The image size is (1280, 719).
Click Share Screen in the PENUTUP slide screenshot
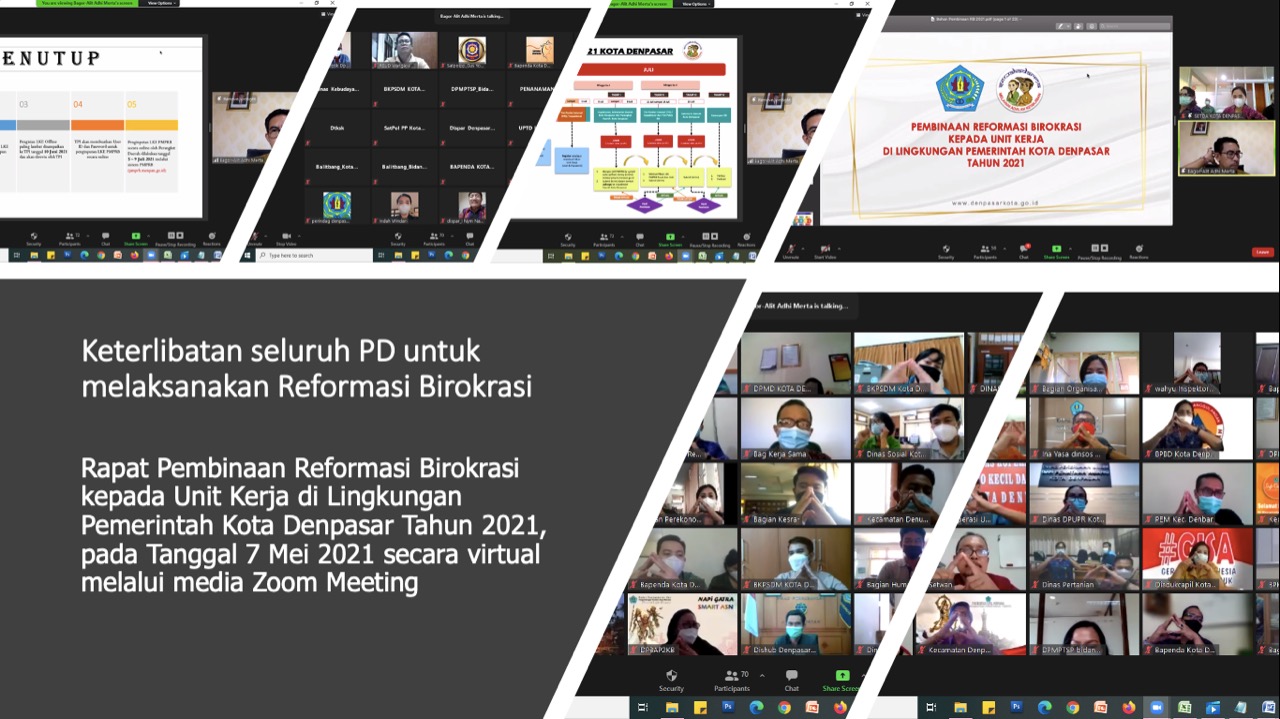click(x=136, y=240)
